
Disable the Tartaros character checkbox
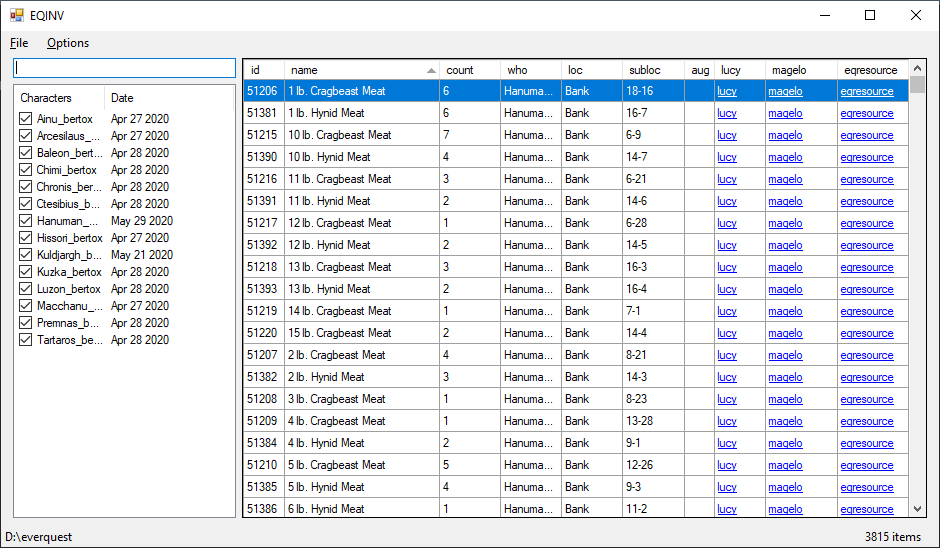pyautogui.click(x=25, y=340)
